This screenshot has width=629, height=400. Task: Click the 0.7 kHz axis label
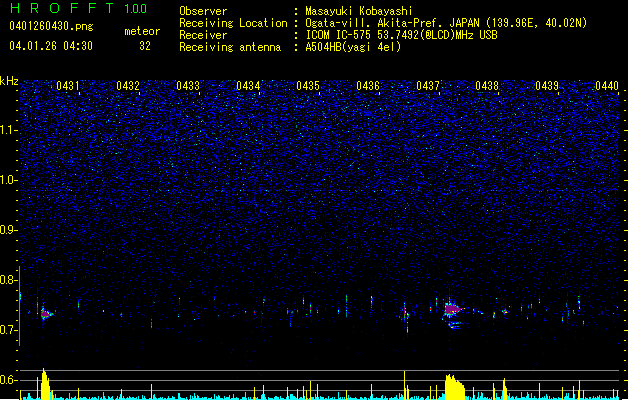tap(8, 330)
